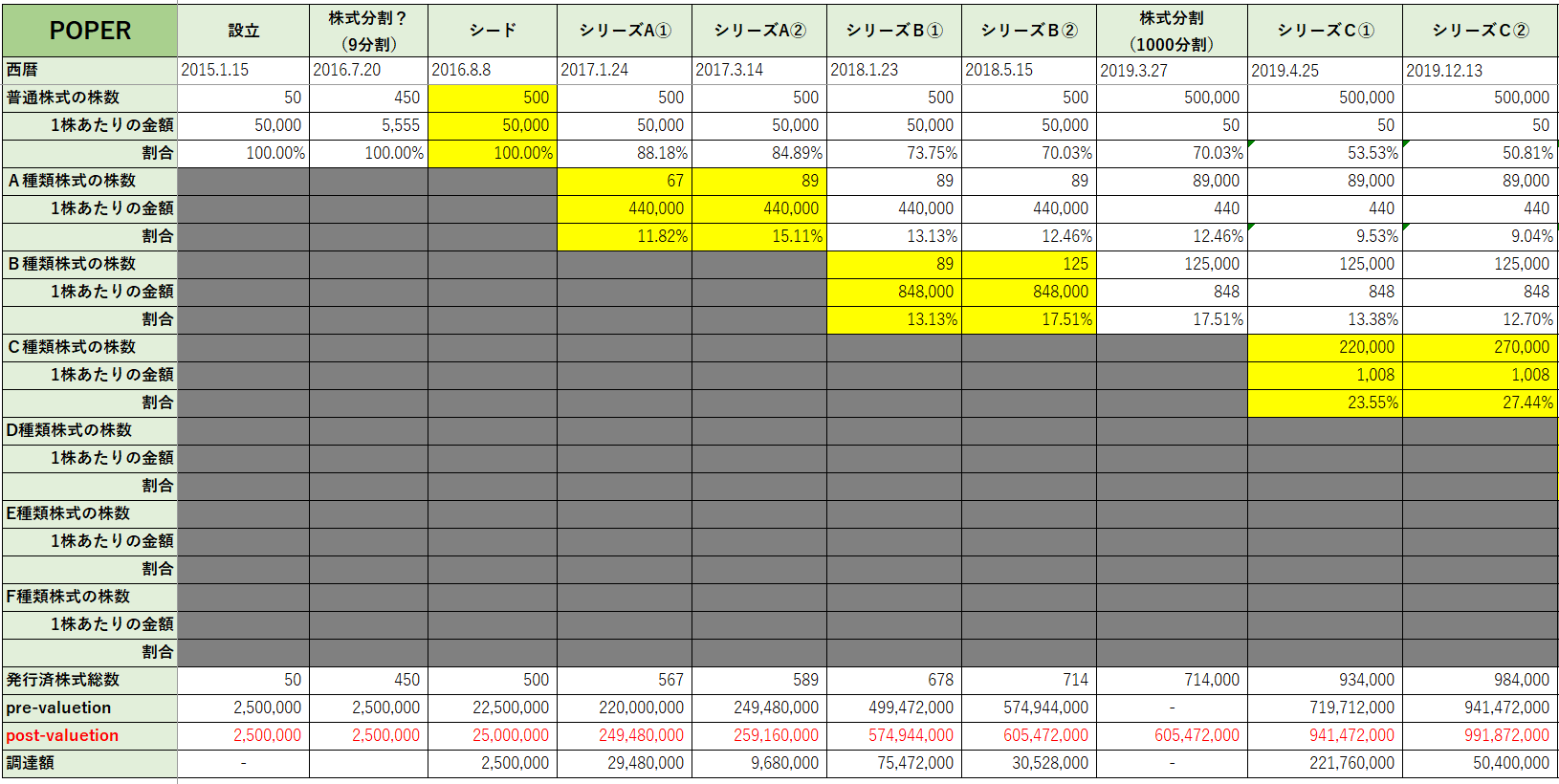The height and width of the screenshot is (784, 1559).
Task: Click funding amount cell 221,760,000
Action: pos(1326,763)
